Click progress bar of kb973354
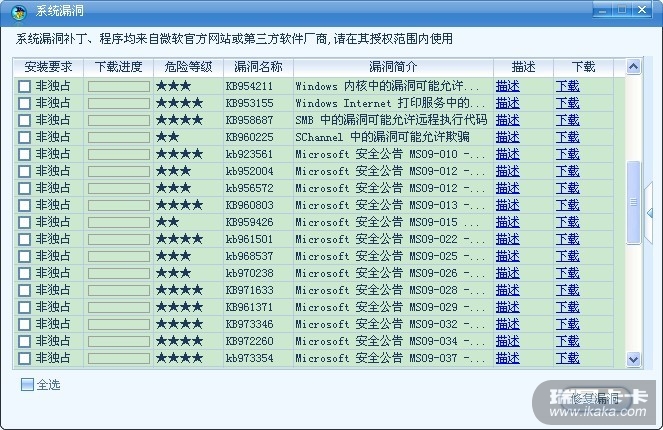Viewport: 663px width, 430px height. [119, 359]
